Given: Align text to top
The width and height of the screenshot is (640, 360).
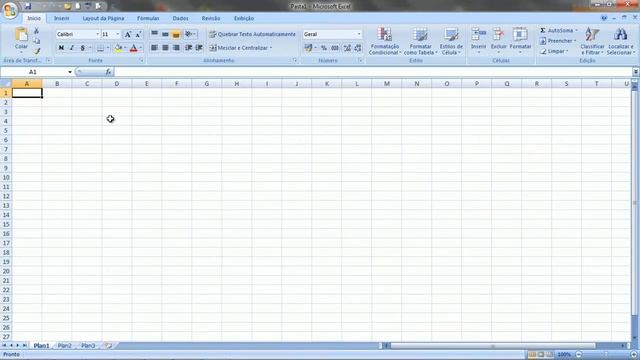Looking at the screenshot, I should click(155, 34).
